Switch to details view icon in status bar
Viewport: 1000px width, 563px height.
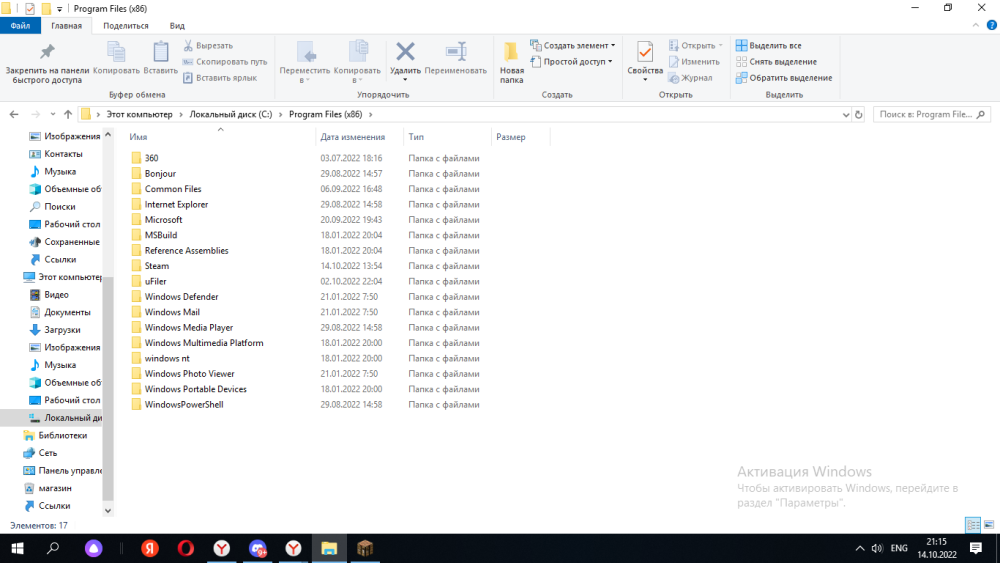(973, 525)
